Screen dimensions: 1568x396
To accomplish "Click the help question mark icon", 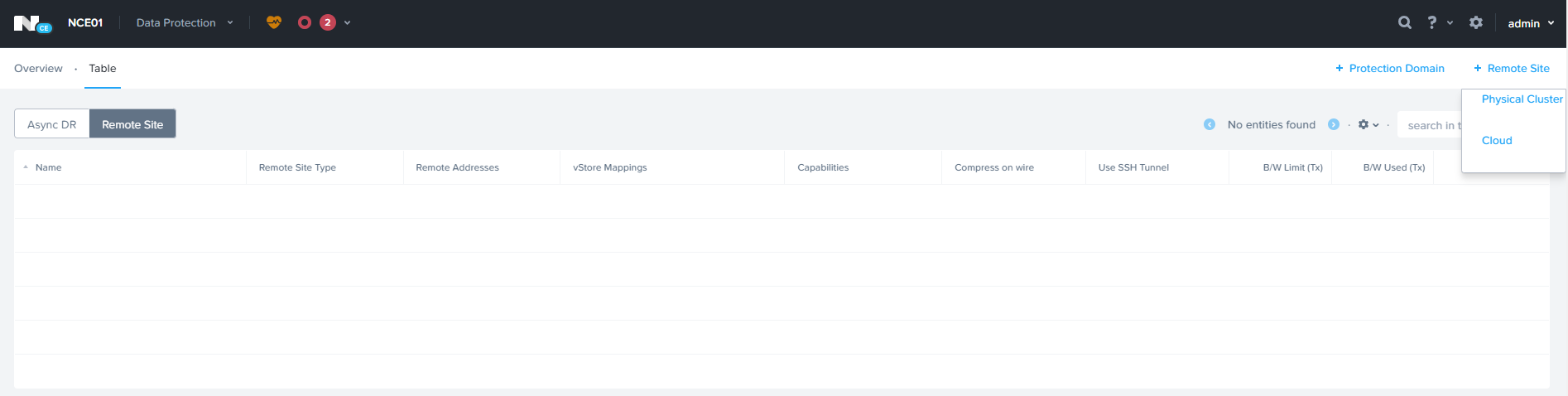I will point(1431,23).
